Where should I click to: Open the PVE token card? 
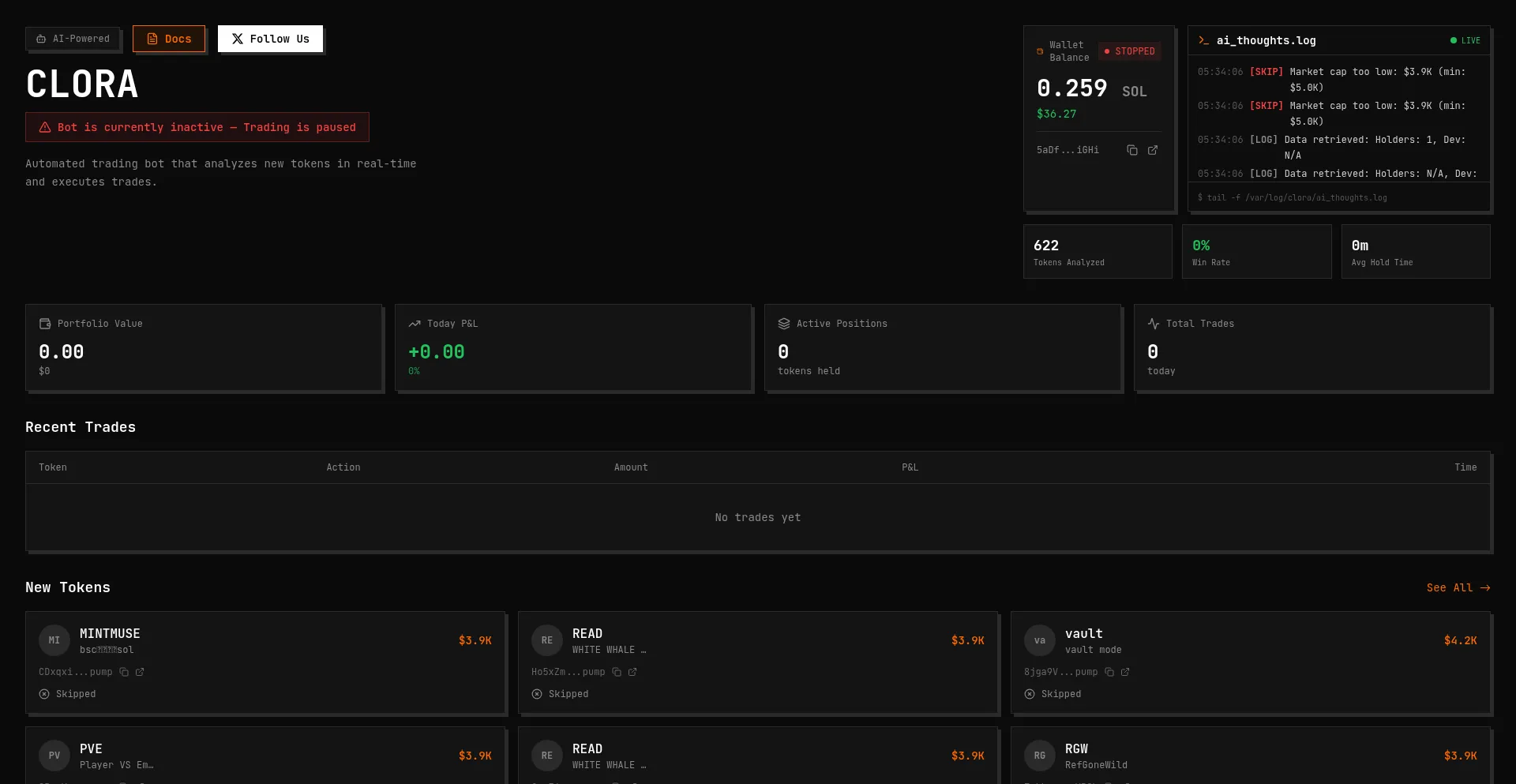coord(265,756)
